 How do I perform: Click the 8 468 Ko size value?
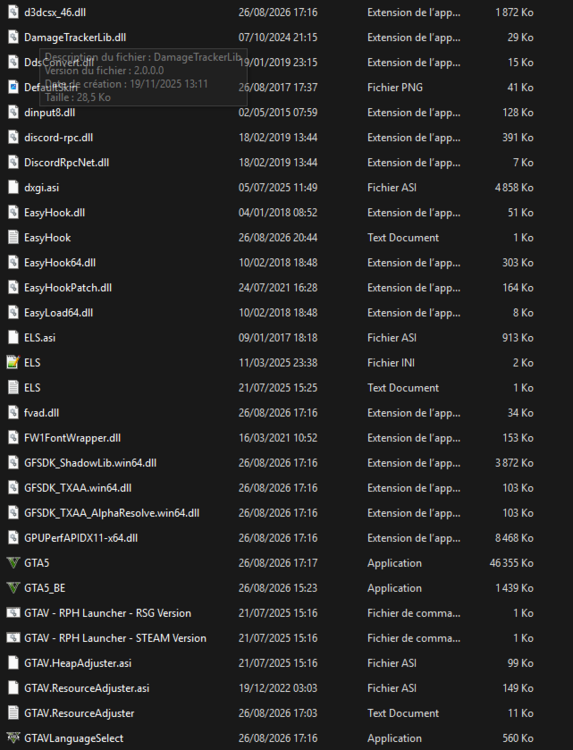[x=514, y=538]
